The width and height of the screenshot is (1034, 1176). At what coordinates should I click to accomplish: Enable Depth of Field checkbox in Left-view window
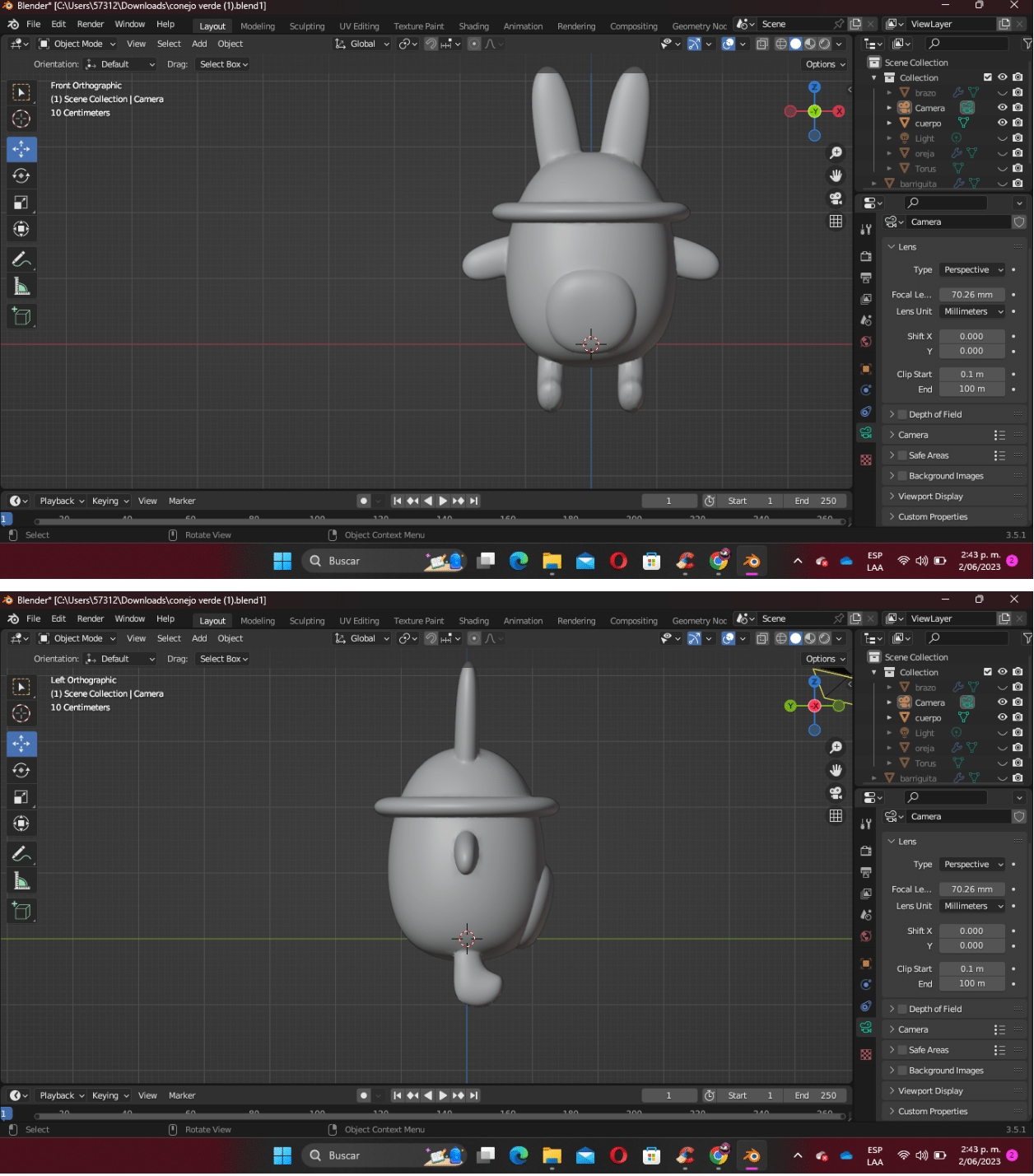point(902,1010)
